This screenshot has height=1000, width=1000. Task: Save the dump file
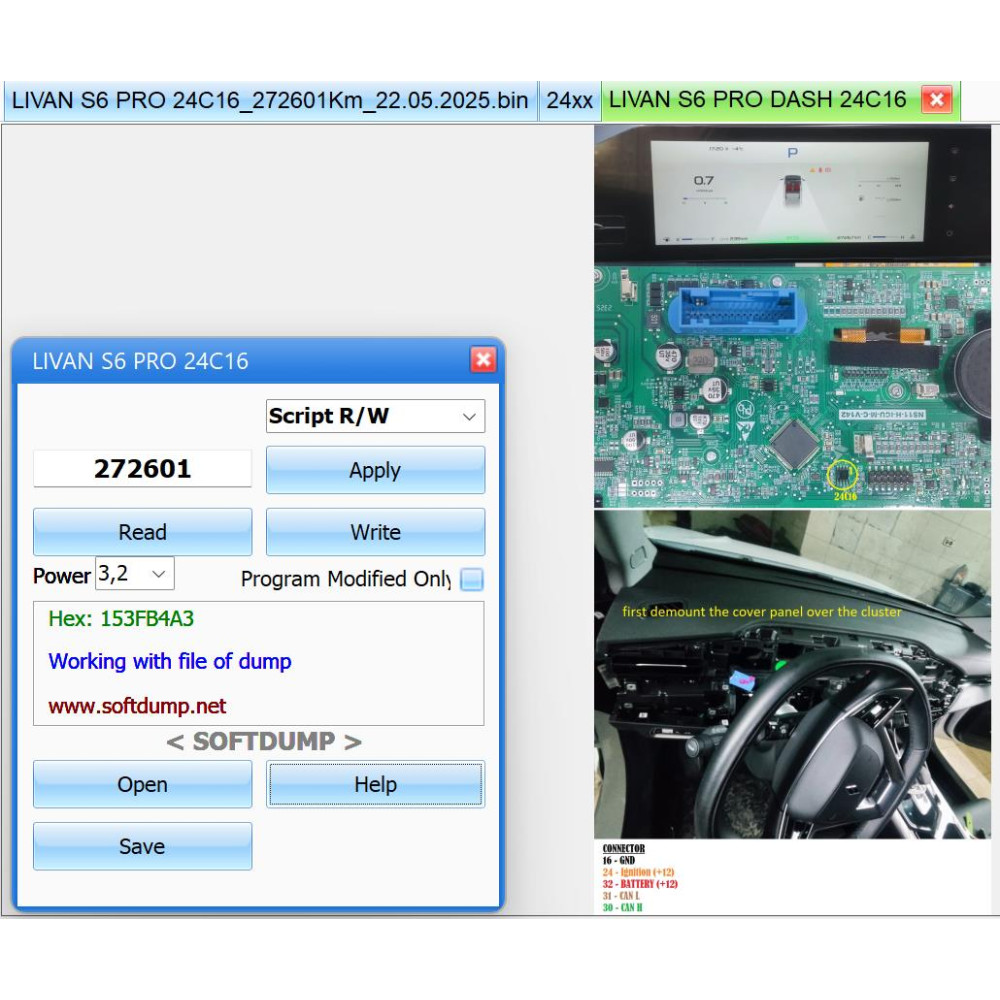142,846
